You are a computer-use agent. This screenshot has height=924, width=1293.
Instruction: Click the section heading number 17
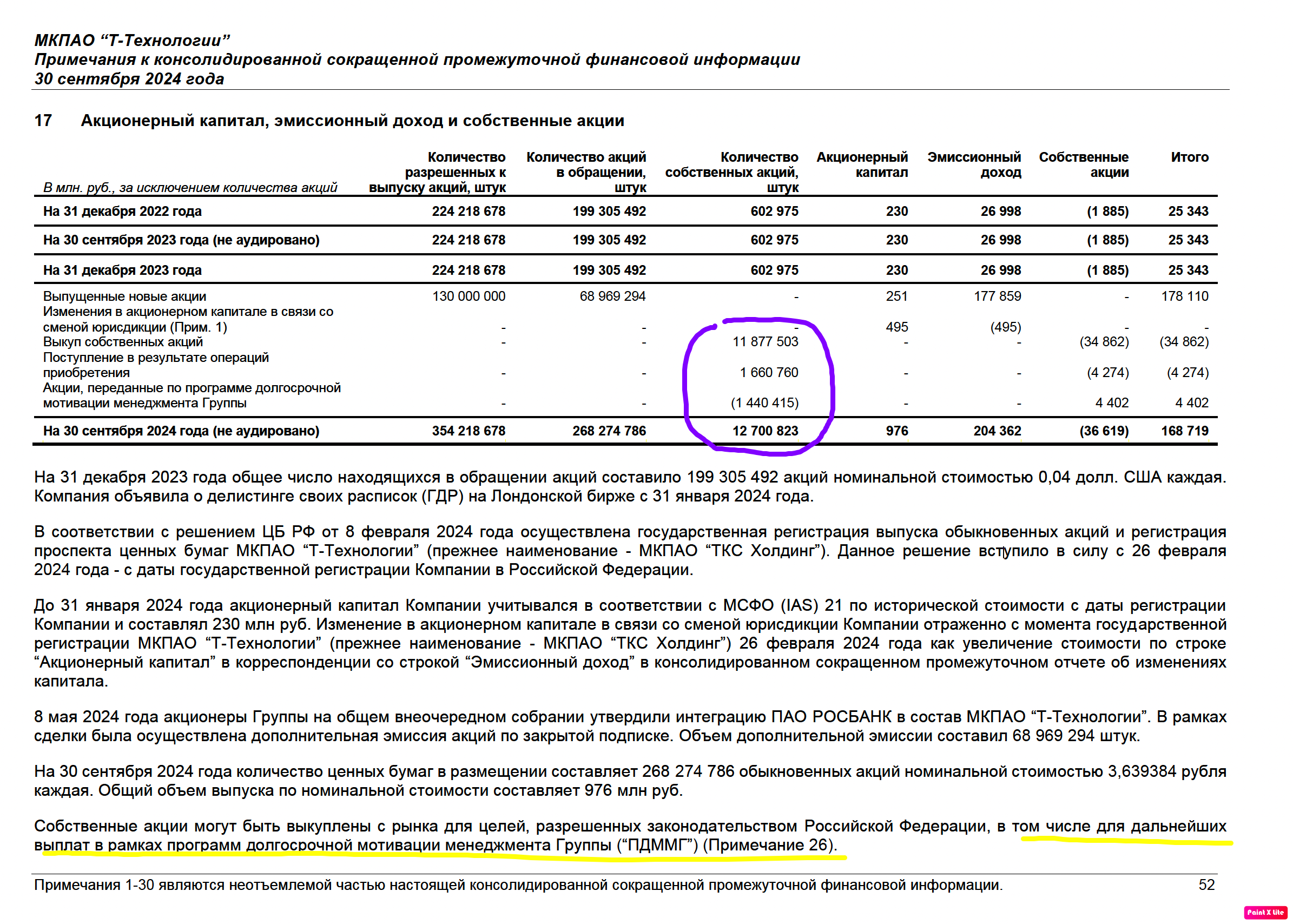pos(43,121)
